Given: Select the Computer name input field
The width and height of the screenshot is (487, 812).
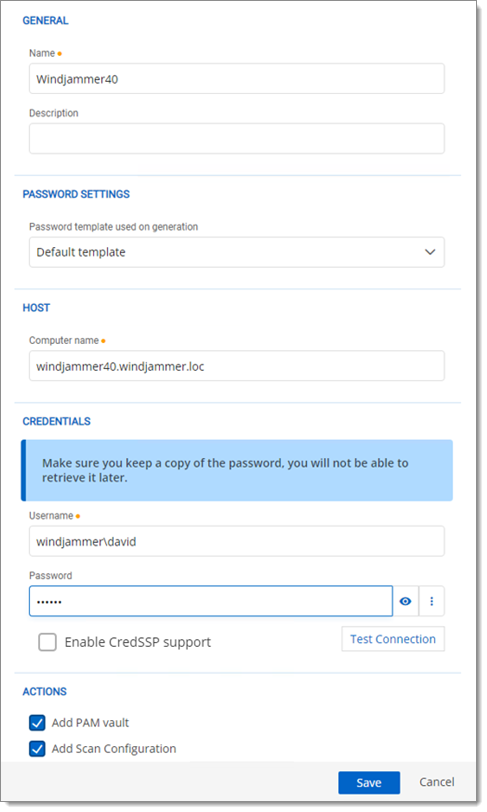Looking at the screenshot, I should click(236, 366).
